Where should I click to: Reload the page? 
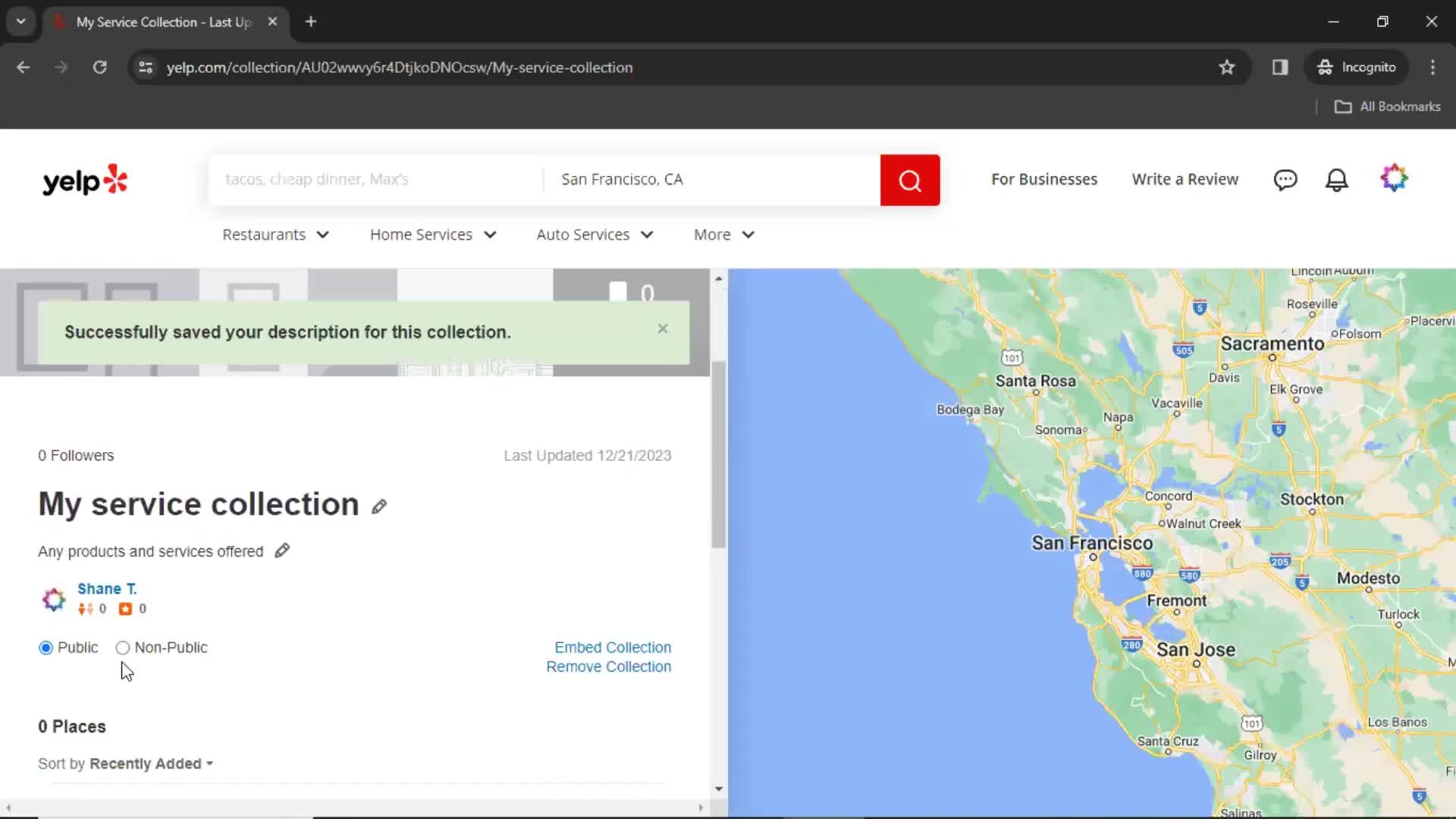tap(99, 67)
